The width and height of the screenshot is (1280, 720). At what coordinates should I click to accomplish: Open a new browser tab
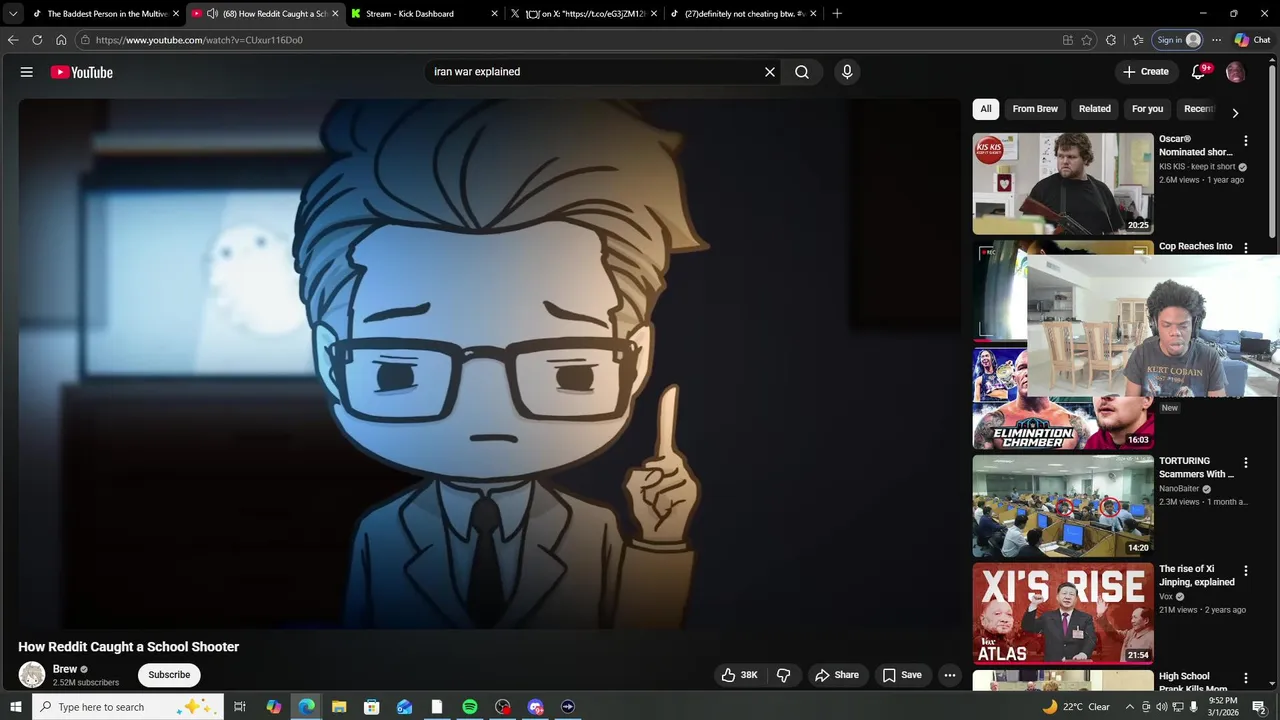pyautogui.click(x=837, y=13)
